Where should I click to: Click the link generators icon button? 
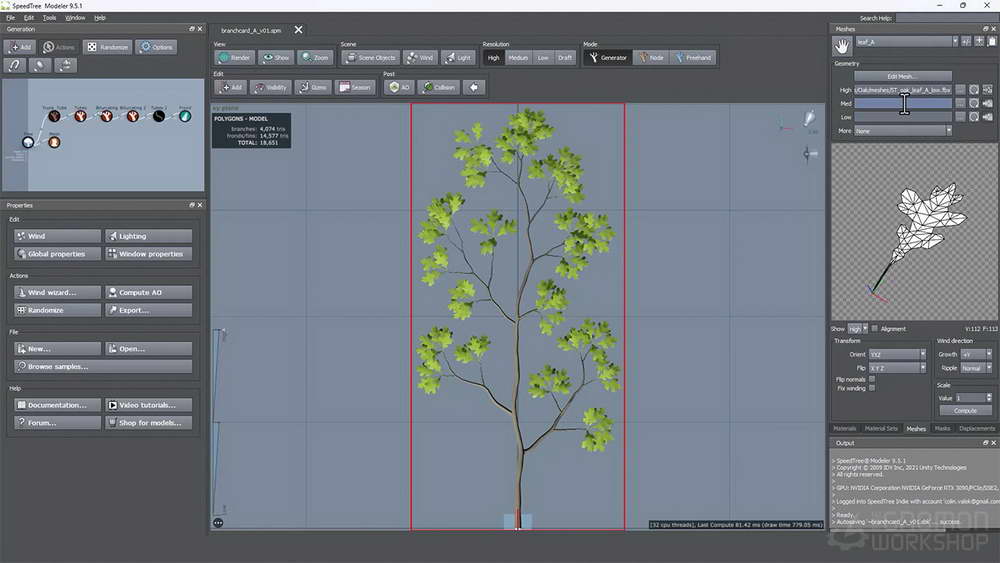click(15, 65)
